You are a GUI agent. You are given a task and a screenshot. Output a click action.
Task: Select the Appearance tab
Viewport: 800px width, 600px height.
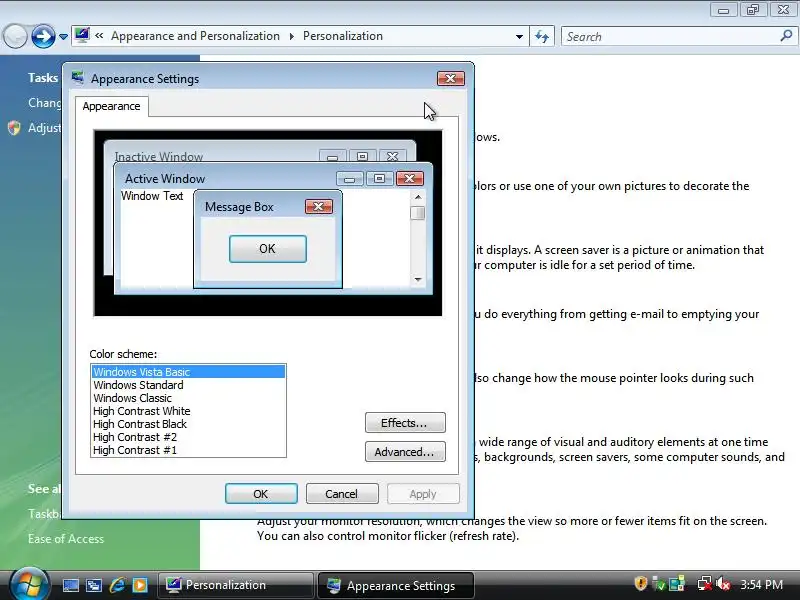point(111,106)
